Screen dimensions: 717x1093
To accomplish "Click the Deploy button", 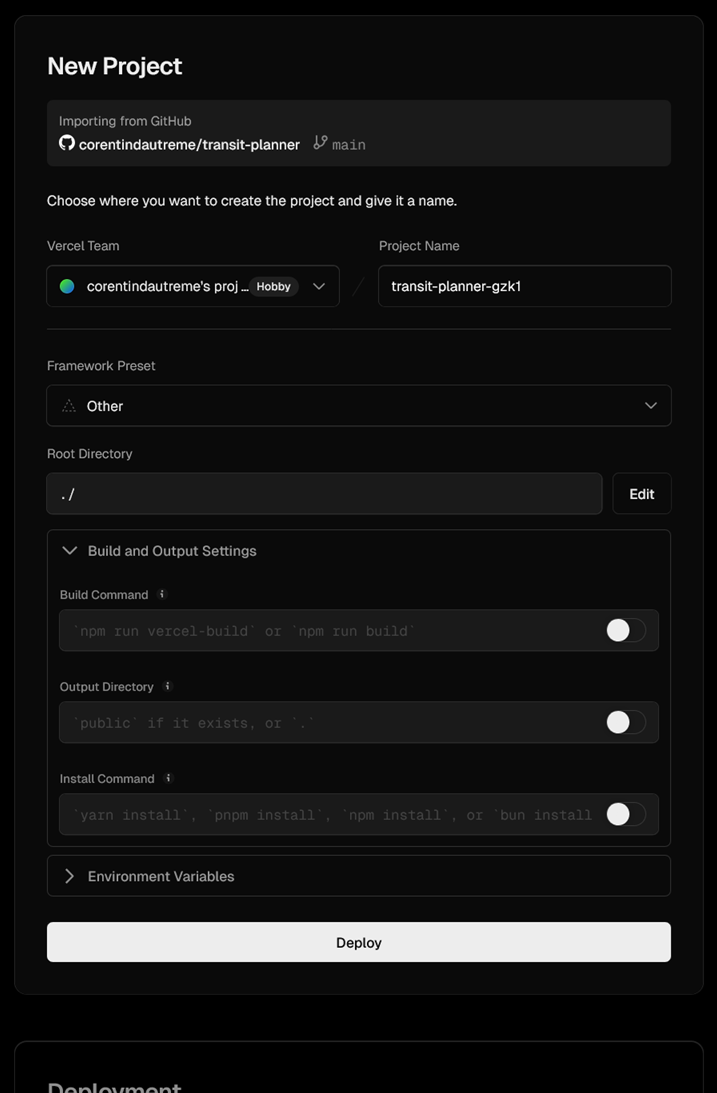I will (x=359, y=942).
